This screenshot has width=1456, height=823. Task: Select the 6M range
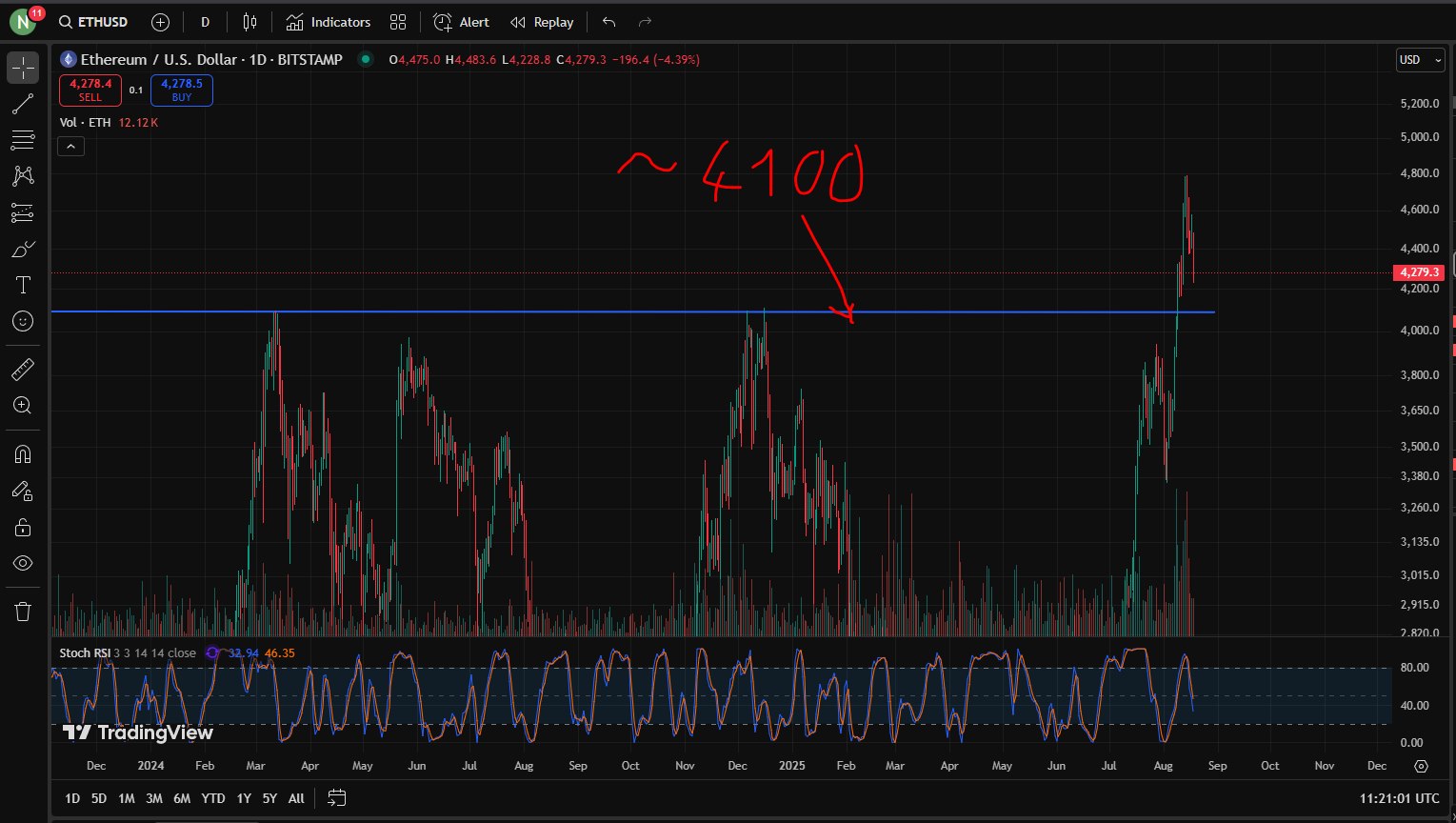click(x=182, y=798)
